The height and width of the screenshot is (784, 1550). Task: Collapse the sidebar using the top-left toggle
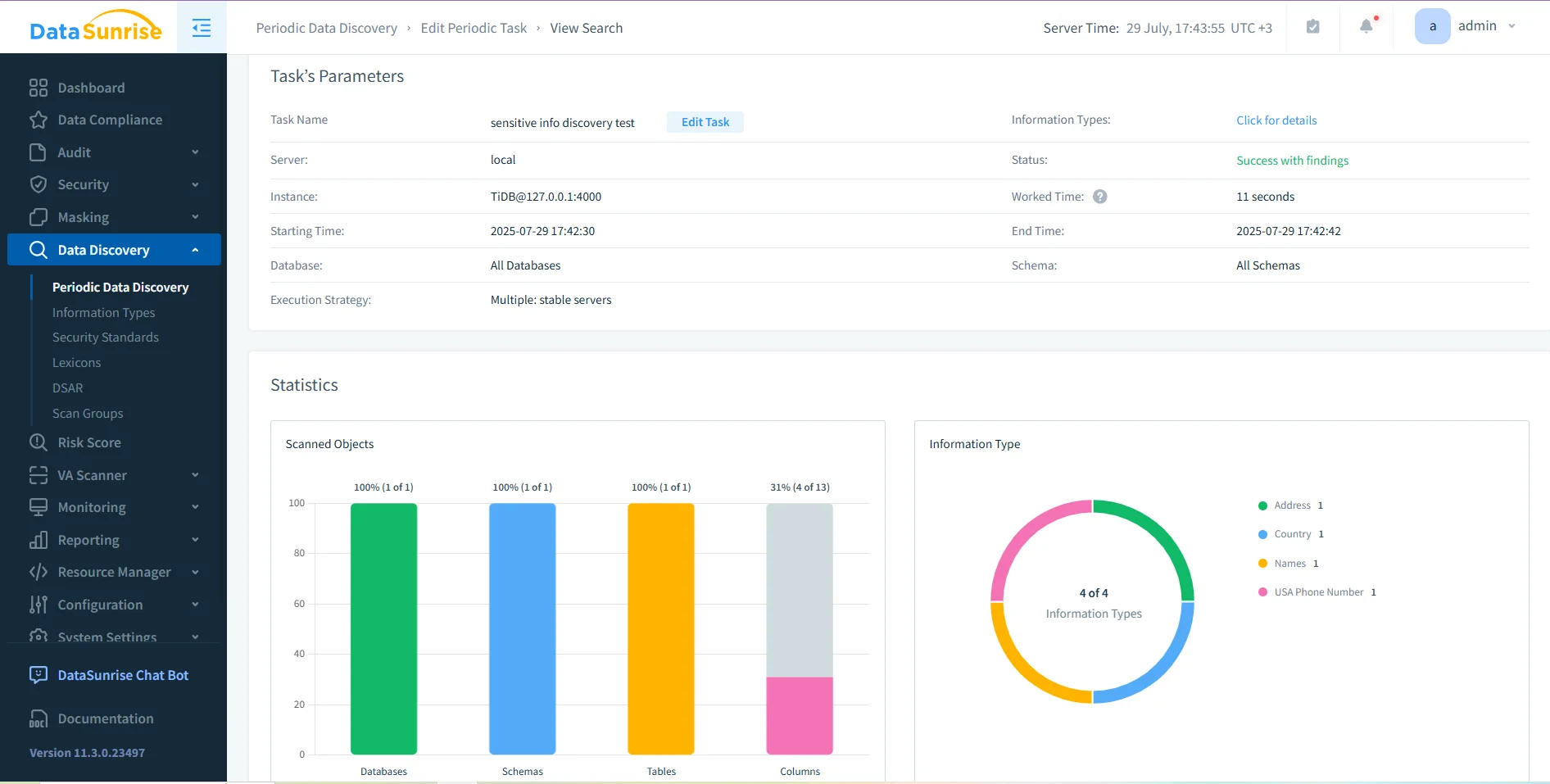tap(201, 27)
